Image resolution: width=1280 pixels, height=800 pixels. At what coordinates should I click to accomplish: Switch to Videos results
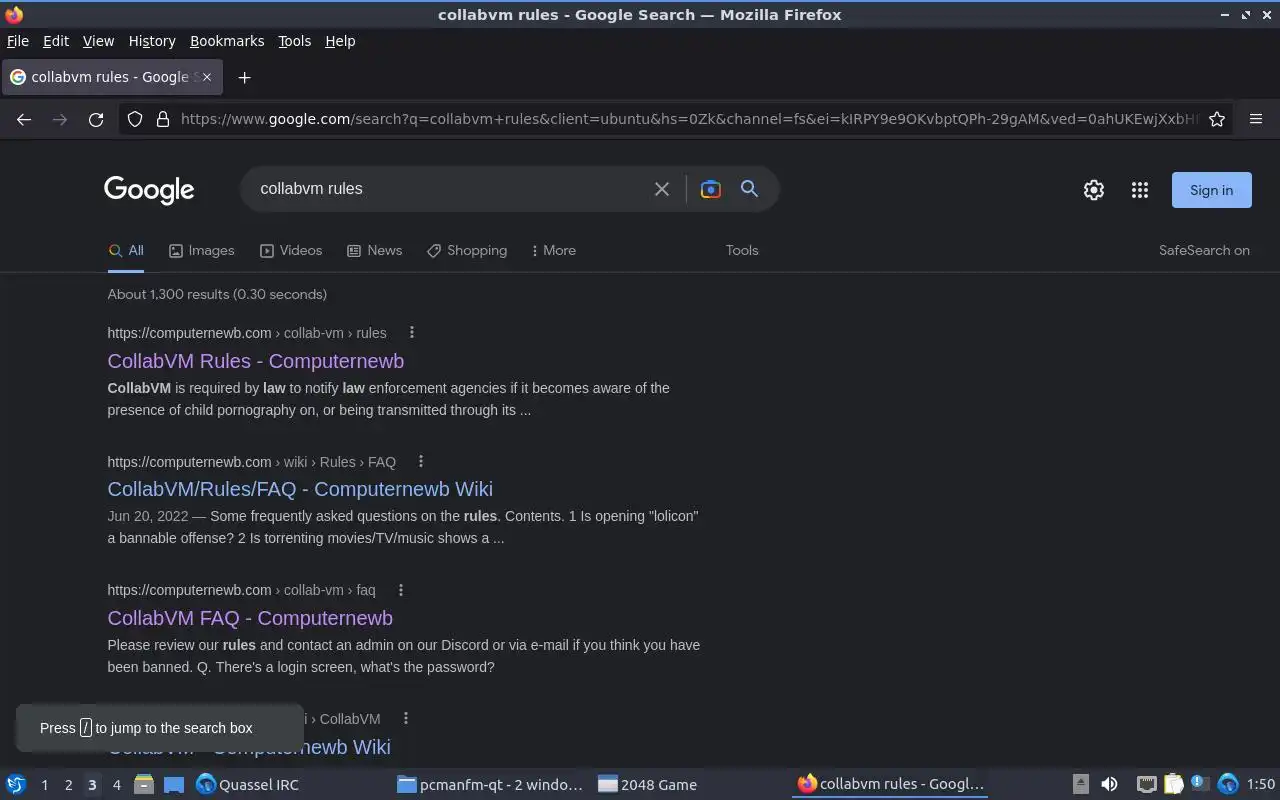click(x=291, y=251)
